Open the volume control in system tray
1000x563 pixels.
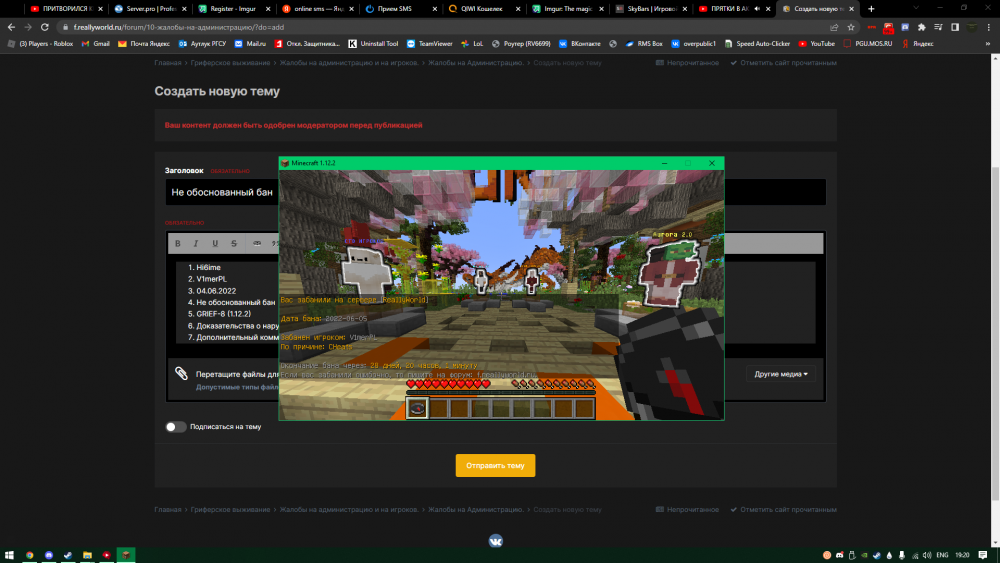(x=927, y=555)
